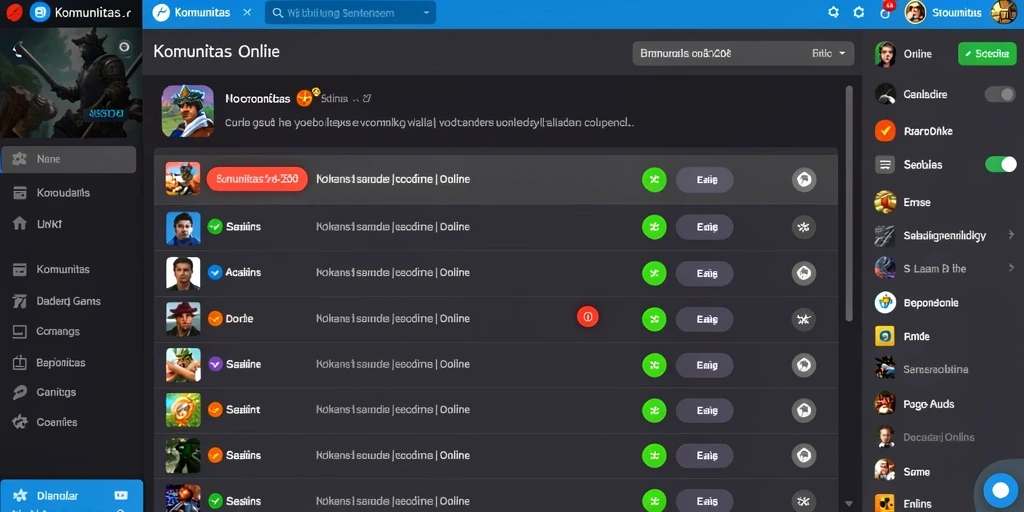This screenshot has width=1024, height=512.
Task: Click the green icon in the Acaiins row
Action: [654, 273]
